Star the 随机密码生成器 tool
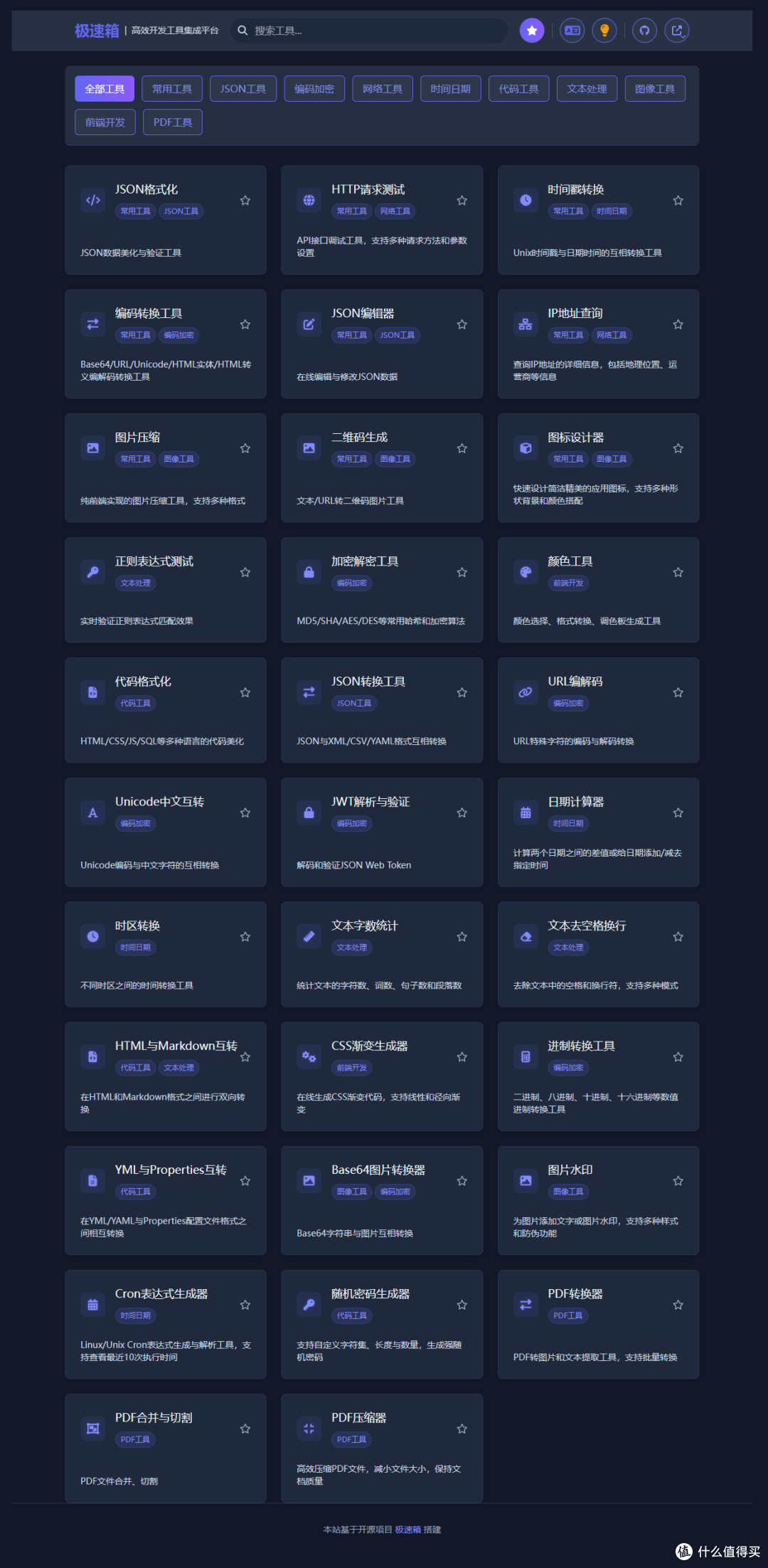Image resolution: width=768 pixels, height=1568 pixels. 462,1305
